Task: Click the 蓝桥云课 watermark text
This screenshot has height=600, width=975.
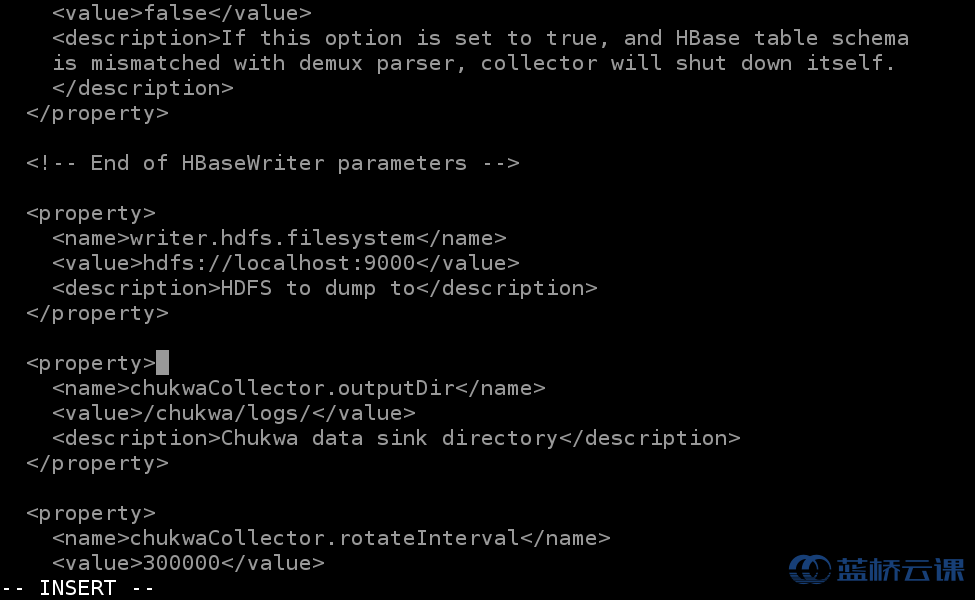Action: [900, 570]
